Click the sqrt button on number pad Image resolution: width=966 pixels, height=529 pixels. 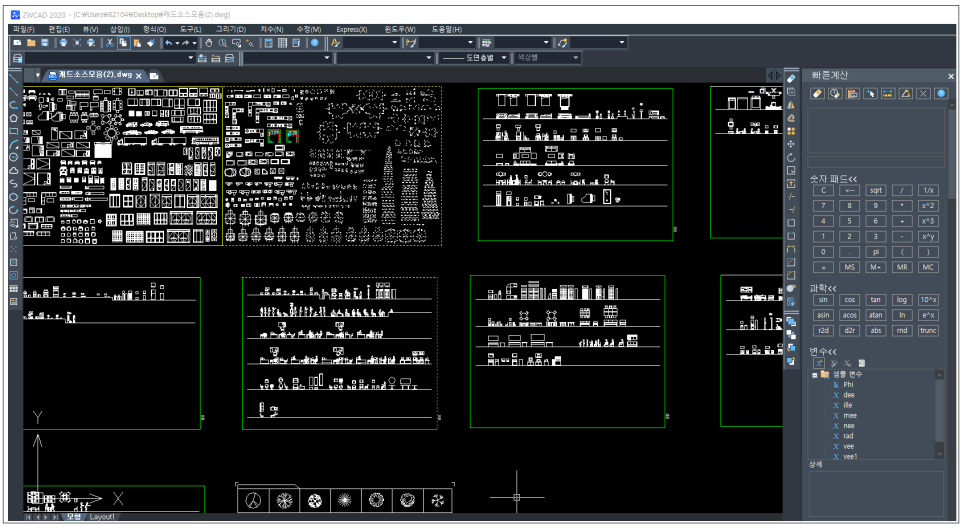[875, 190]
